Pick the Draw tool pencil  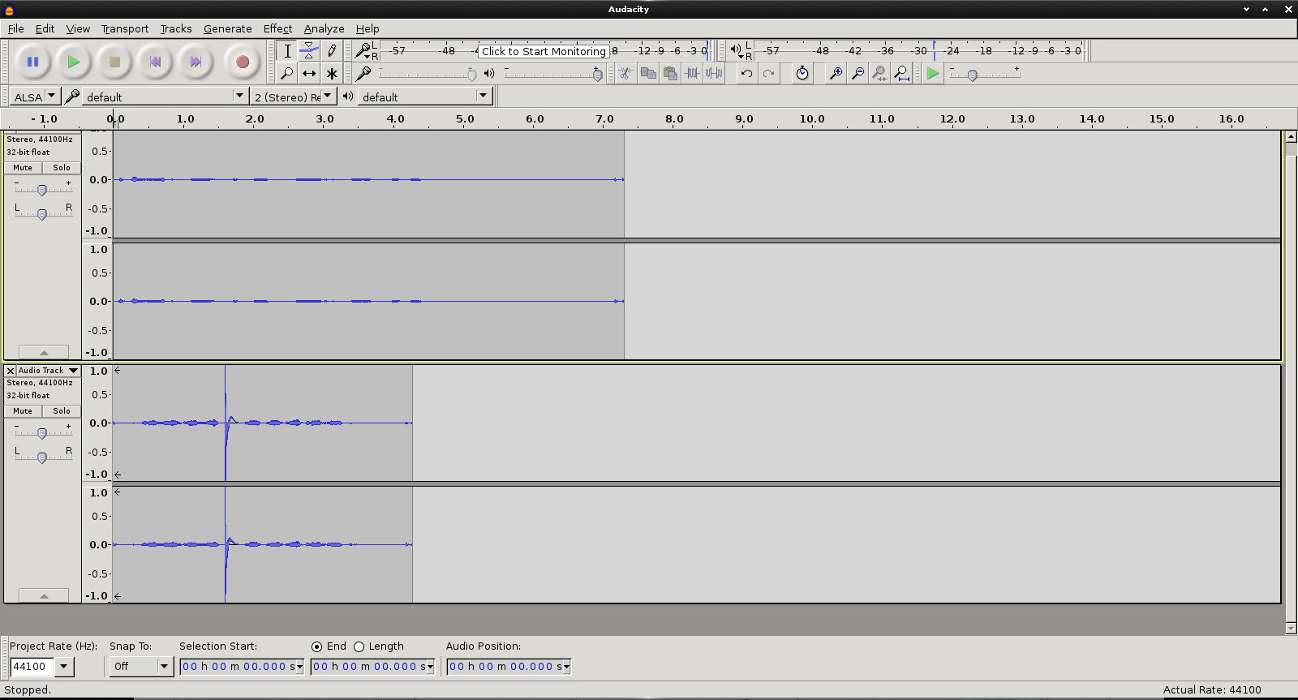coord(331,50)
